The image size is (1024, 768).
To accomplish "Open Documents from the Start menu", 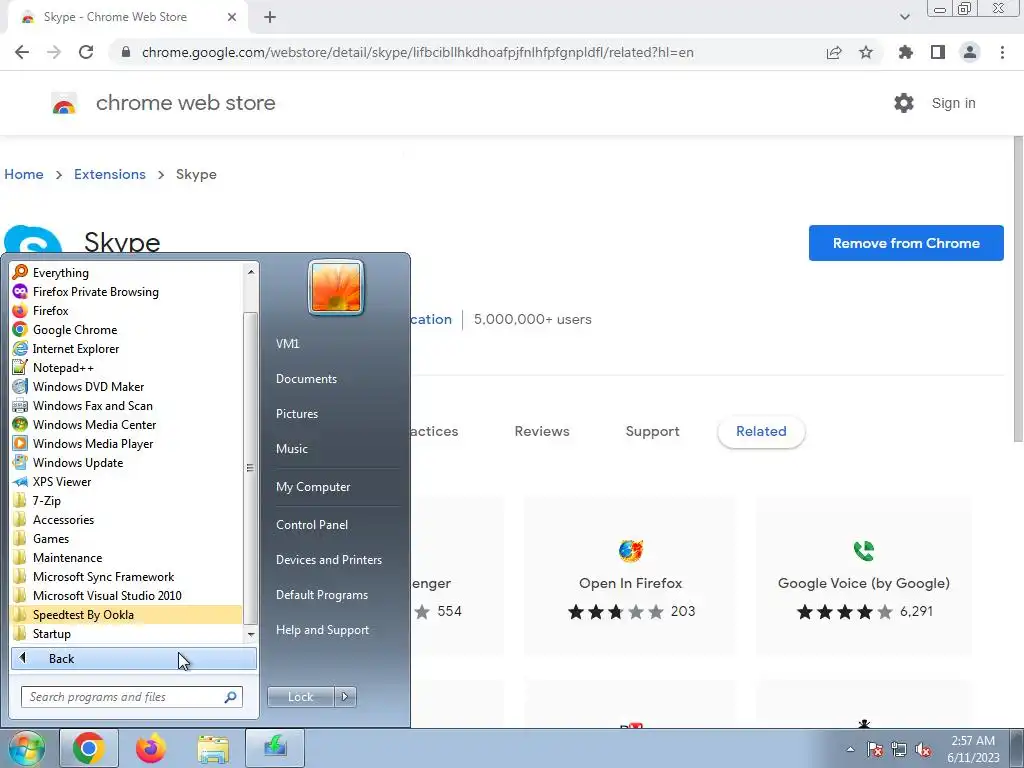I will (306, 379).
